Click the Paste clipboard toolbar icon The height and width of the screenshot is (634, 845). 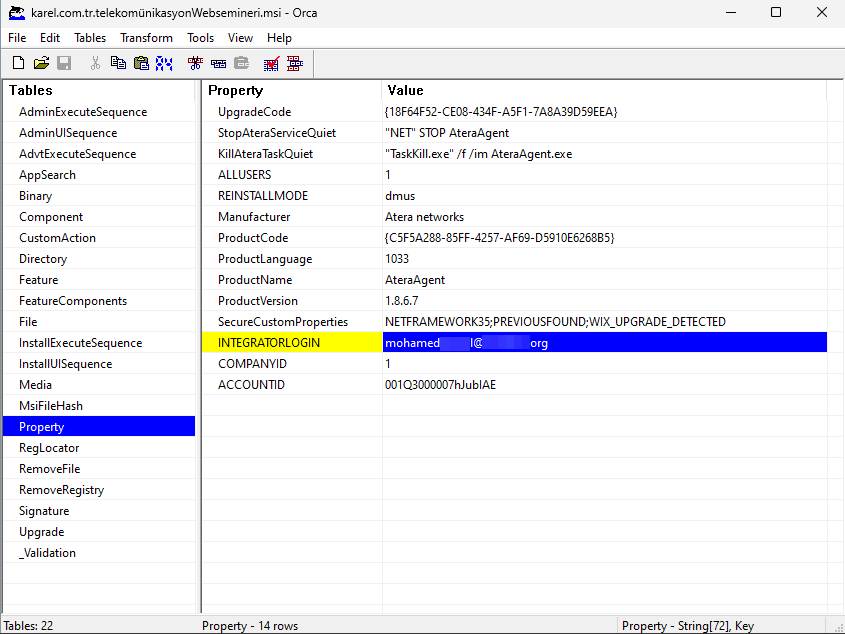coord(141,63)
